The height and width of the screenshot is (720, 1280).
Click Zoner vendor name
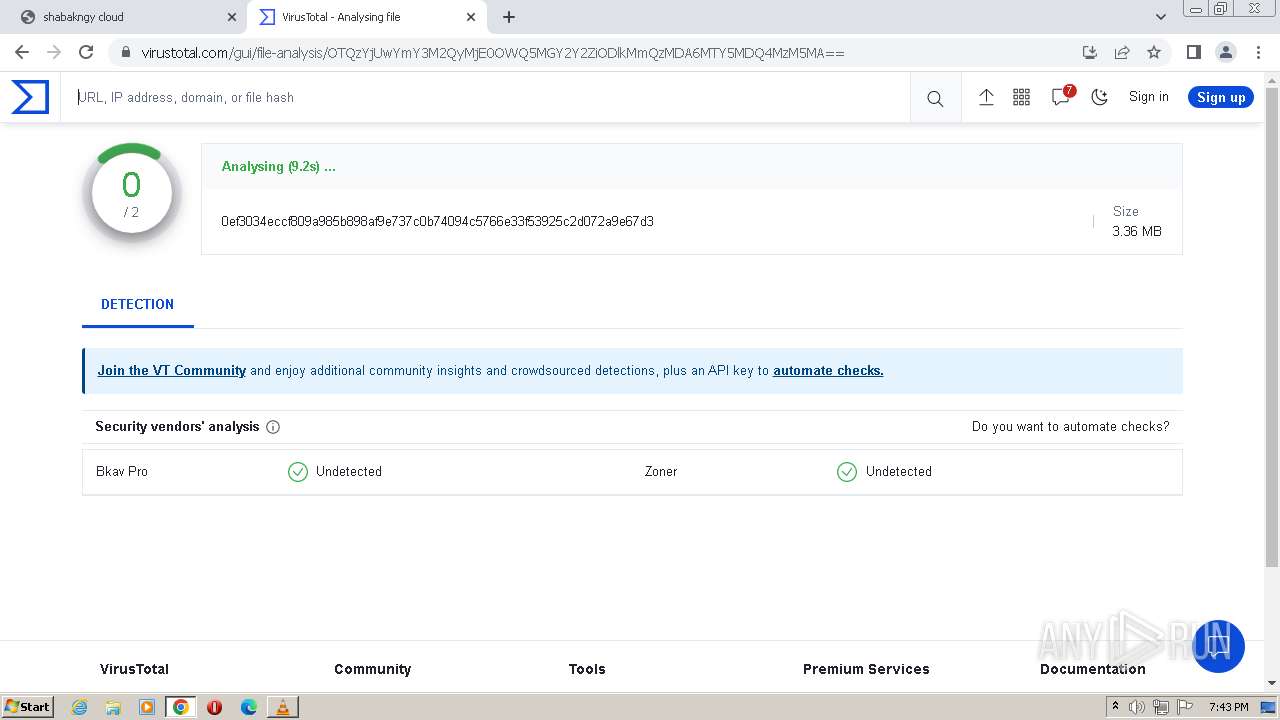pyautogui.click(x=661, y=471)
